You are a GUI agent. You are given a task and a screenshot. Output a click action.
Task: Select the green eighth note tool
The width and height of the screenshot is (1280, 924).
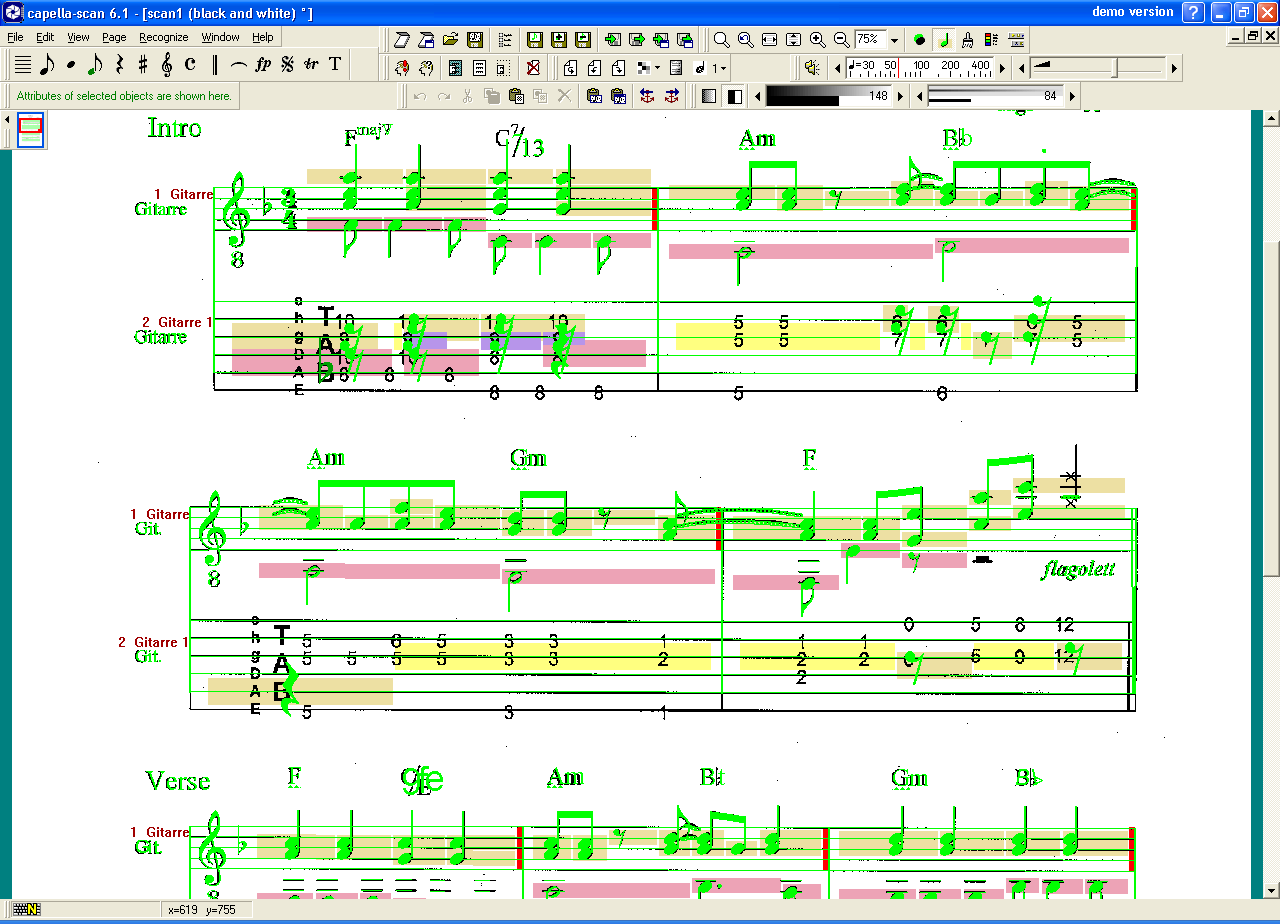pos(95,65)
